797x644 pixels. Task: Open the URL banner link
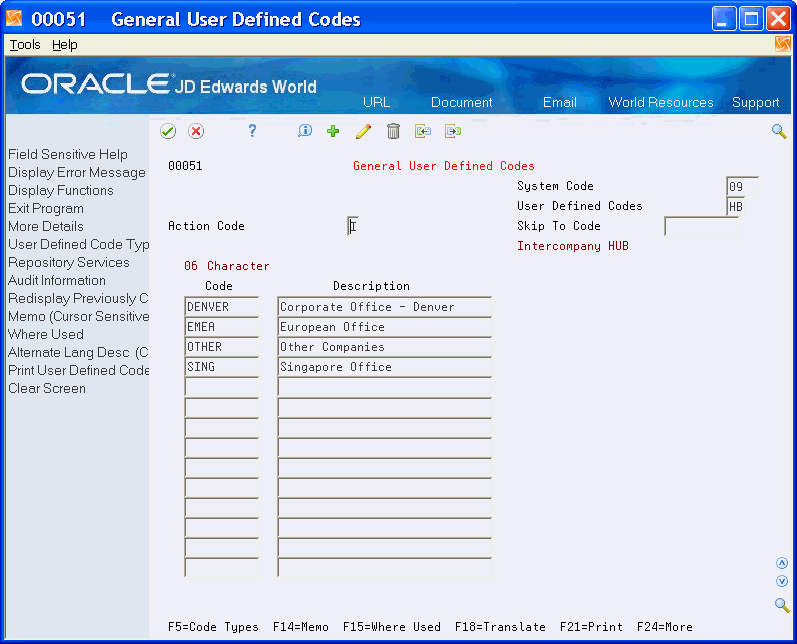pos(376,102)
